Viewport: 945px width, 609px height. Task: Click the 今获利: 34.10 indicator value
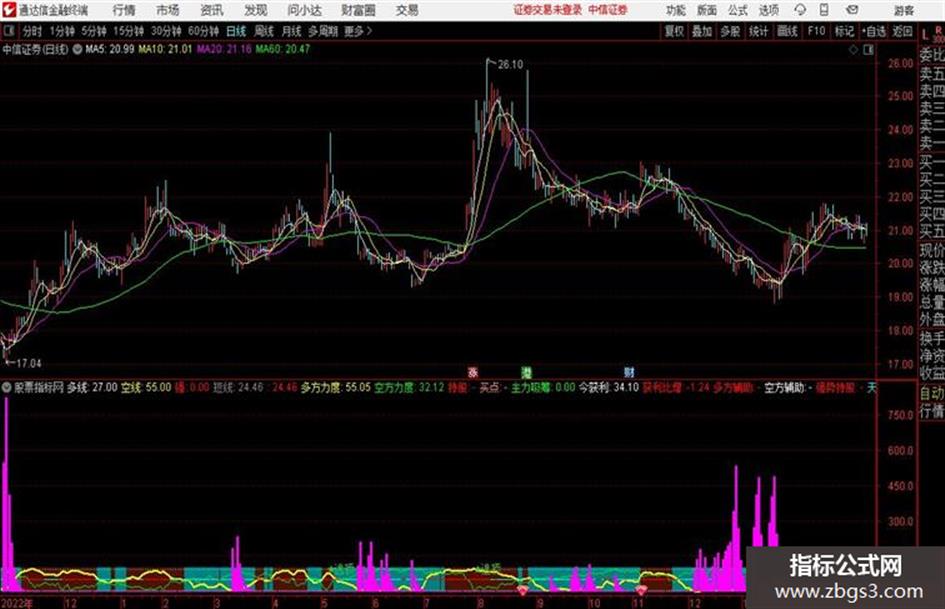(x=609, y=387)
